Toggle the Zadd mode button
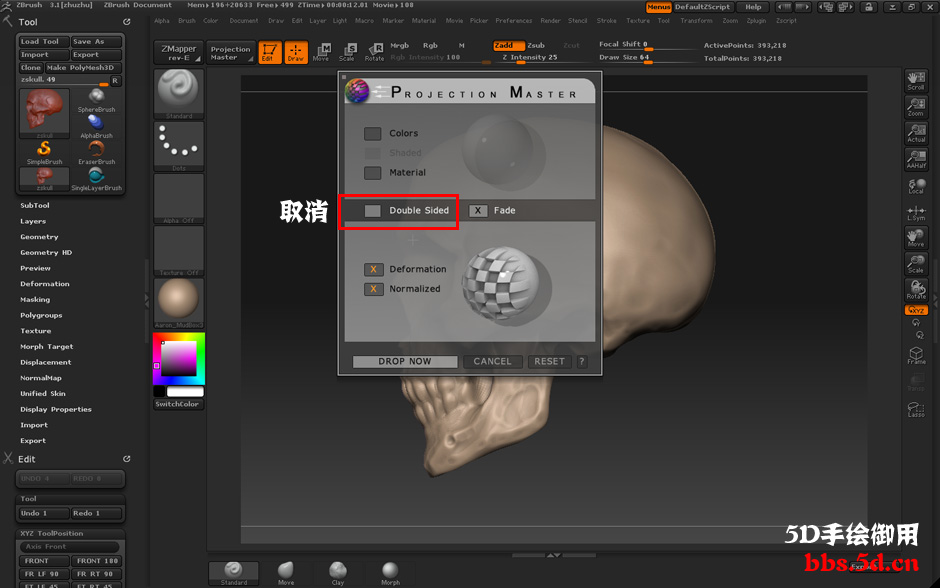Image resolution: width=940 pixels, height=588 pixels. pos(508,46)
